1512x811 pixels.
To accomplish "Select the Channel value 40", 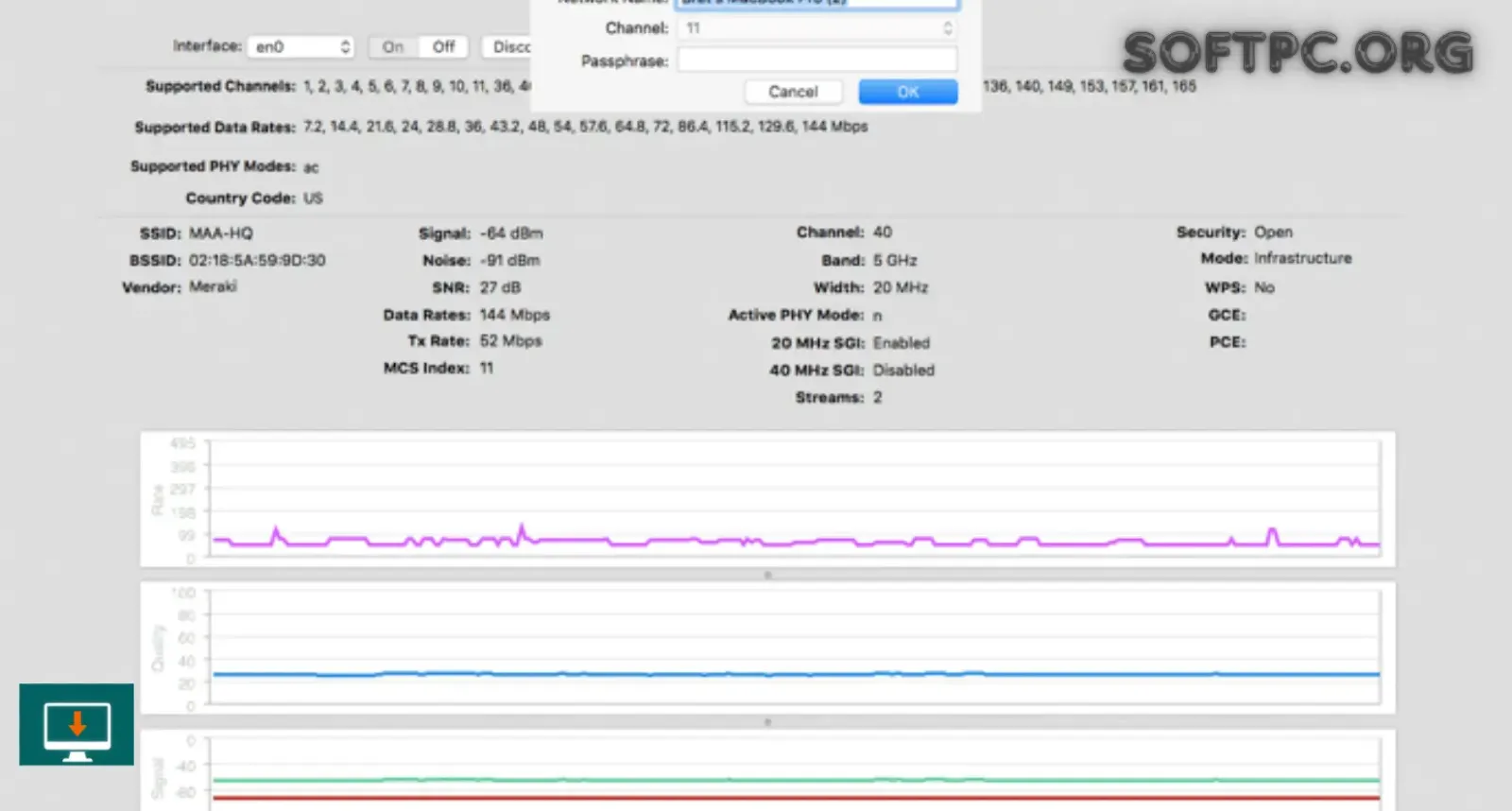I will 883,232.
